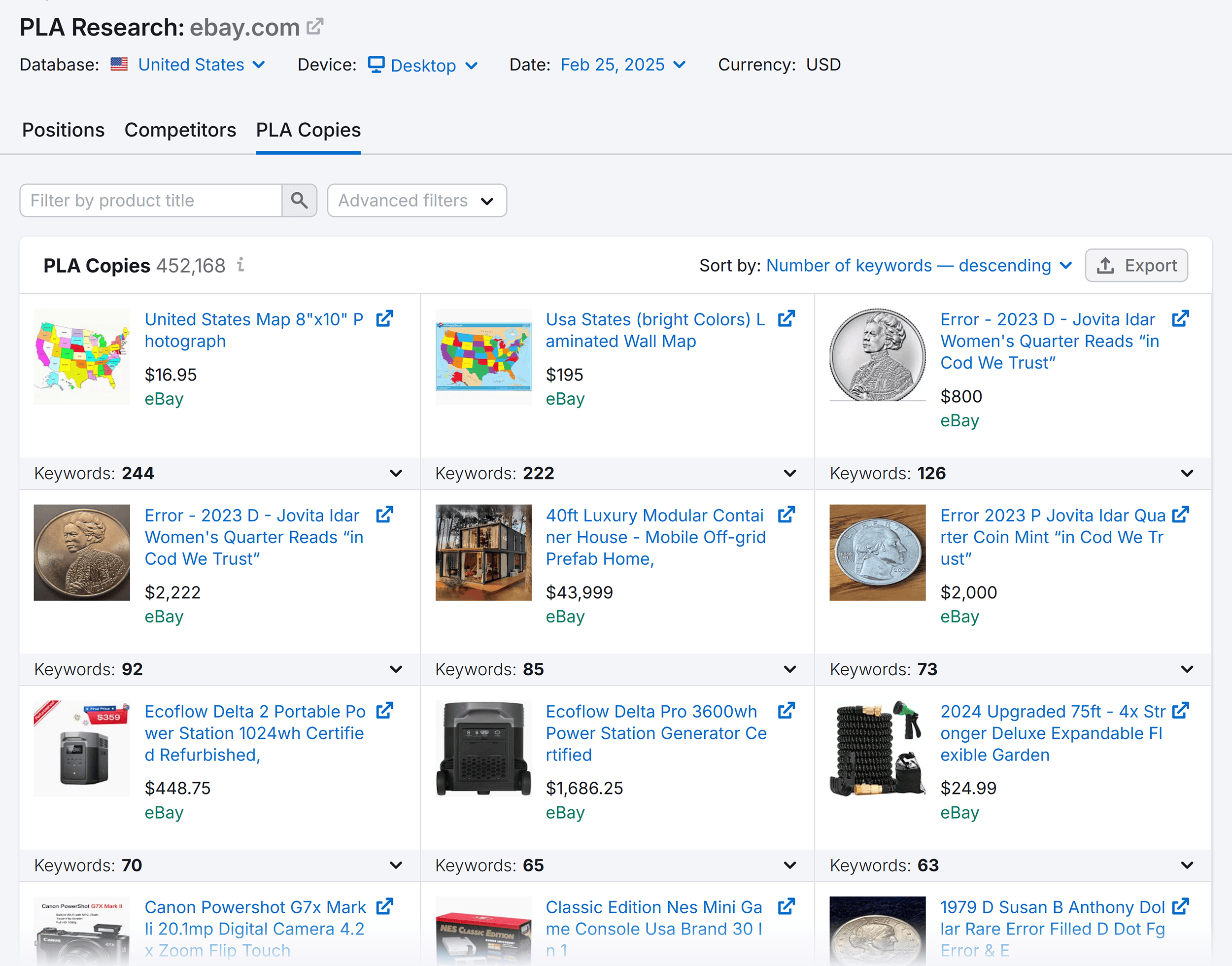Viewport: 1232px width, 966px height.
Task: Change Sort by Number of keywords dropdown
Action: [x=919, y=265]
